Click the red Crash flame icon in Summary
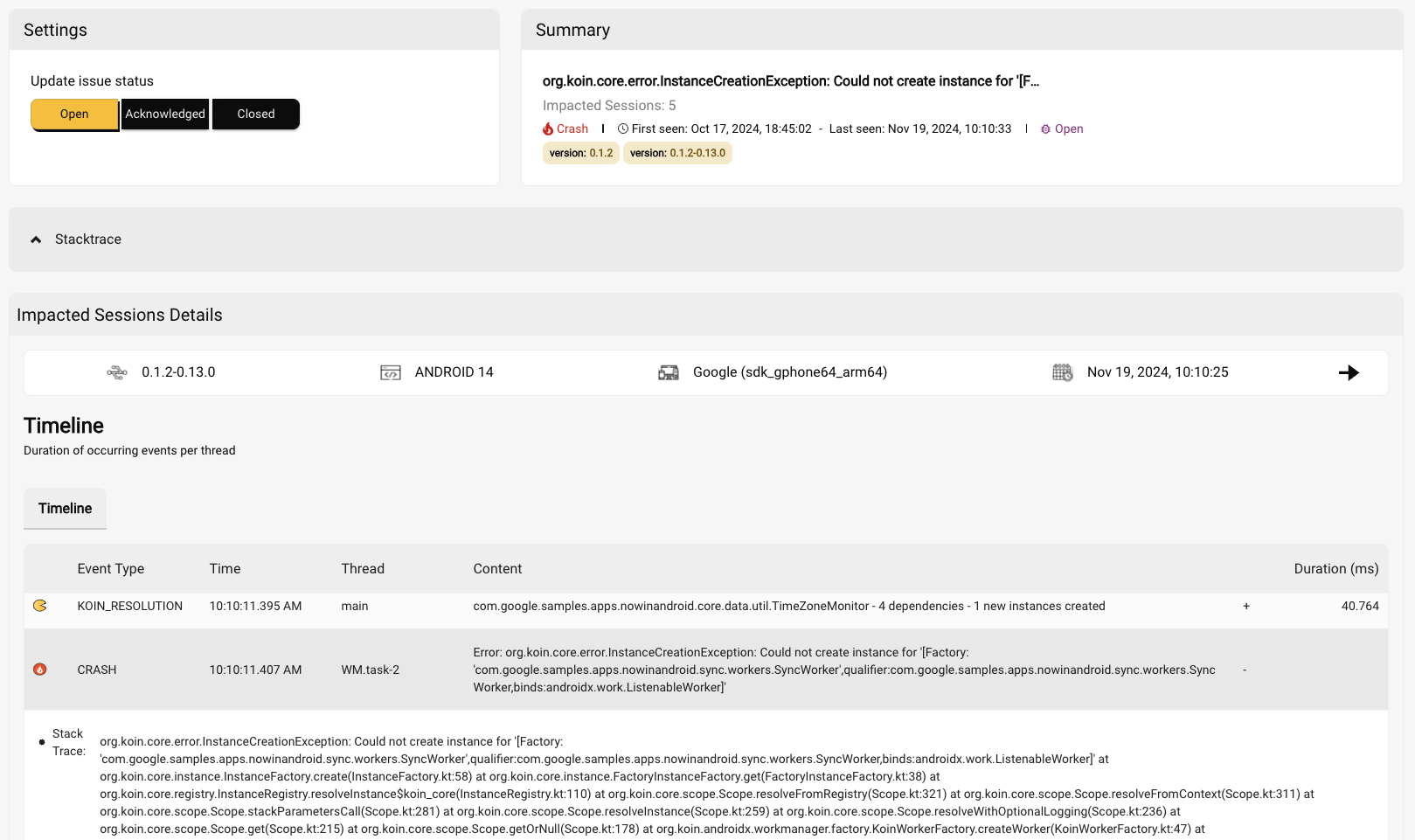Viewport: 1415px width, 840px height. pyautogui.click(x=548, y=128)
